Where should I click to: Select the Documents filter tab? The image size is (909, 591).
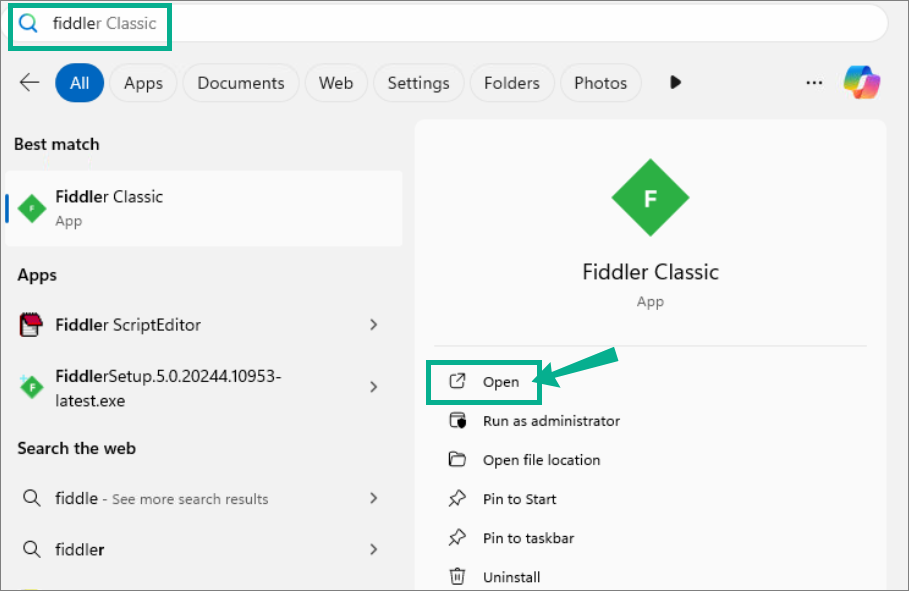241,83
